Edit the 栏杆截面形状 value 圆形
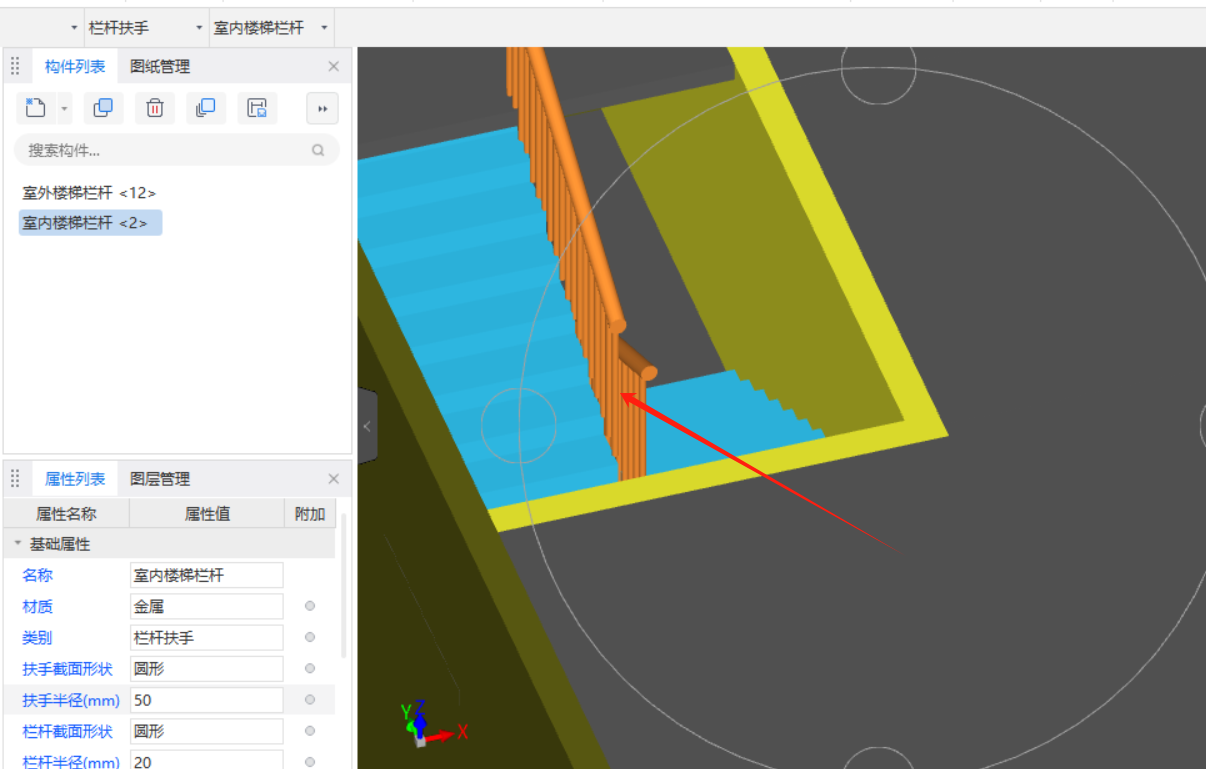The height and width of the screenshot is (769, 1206). (207, 731)
